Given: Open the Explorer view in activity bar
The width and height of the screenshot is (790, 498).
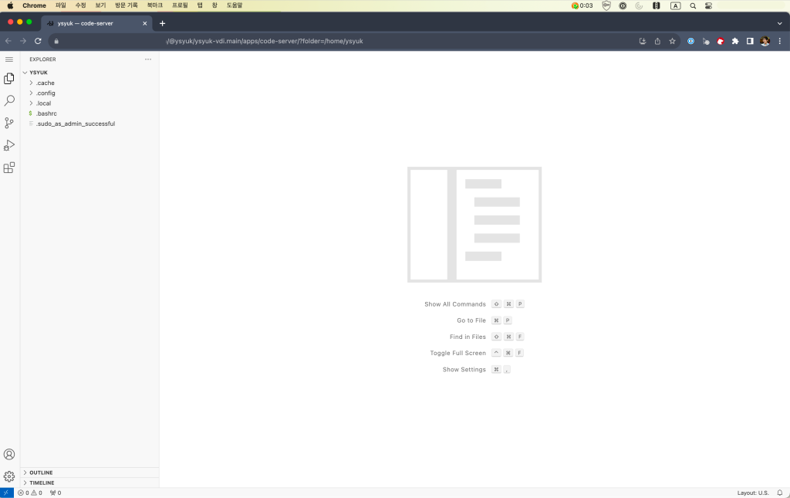Looking at the screenshot, I should click(9, 78).
